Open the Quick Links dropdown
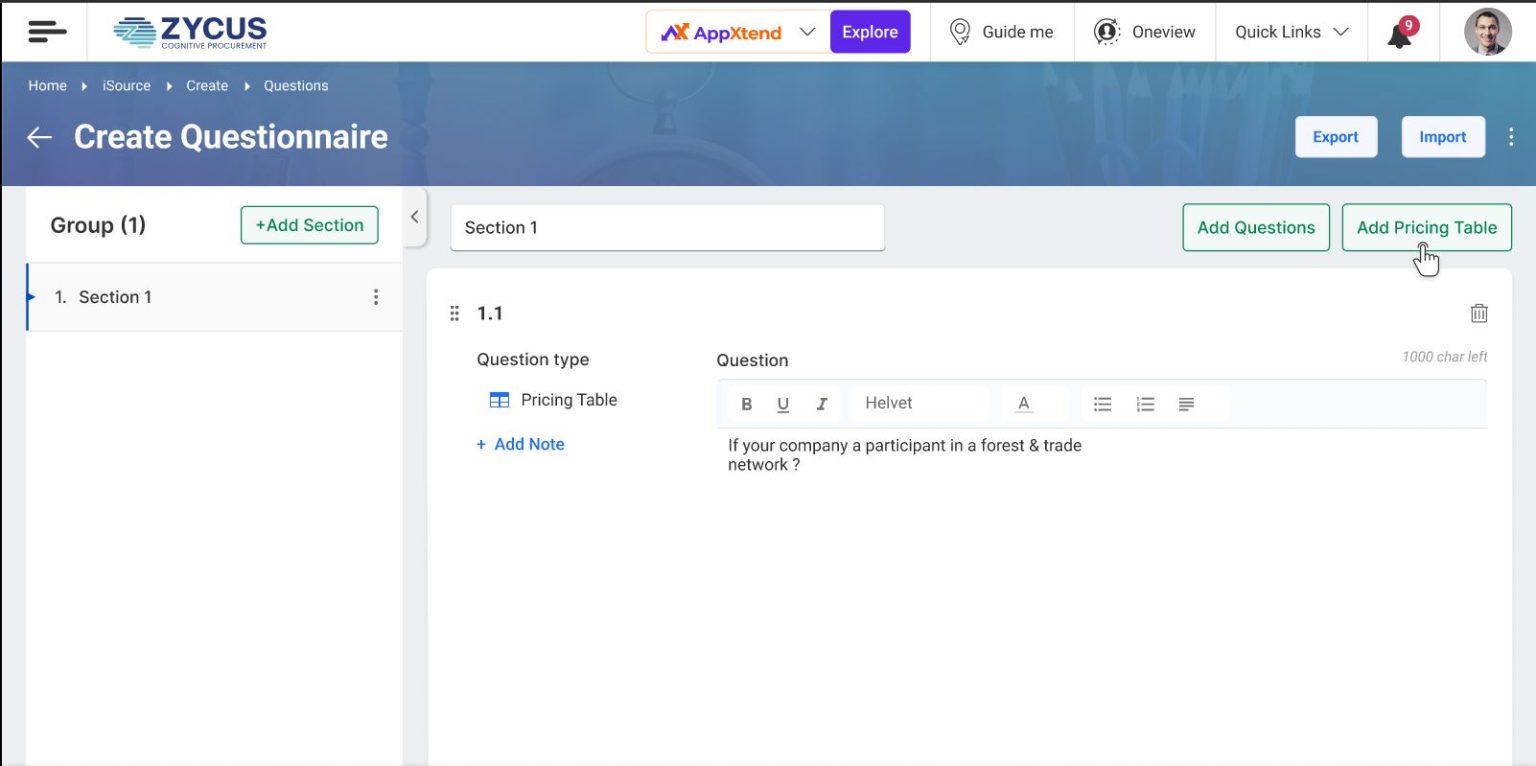The height and width of the screenshot is (766, 1536). [x=1290, y=31]
